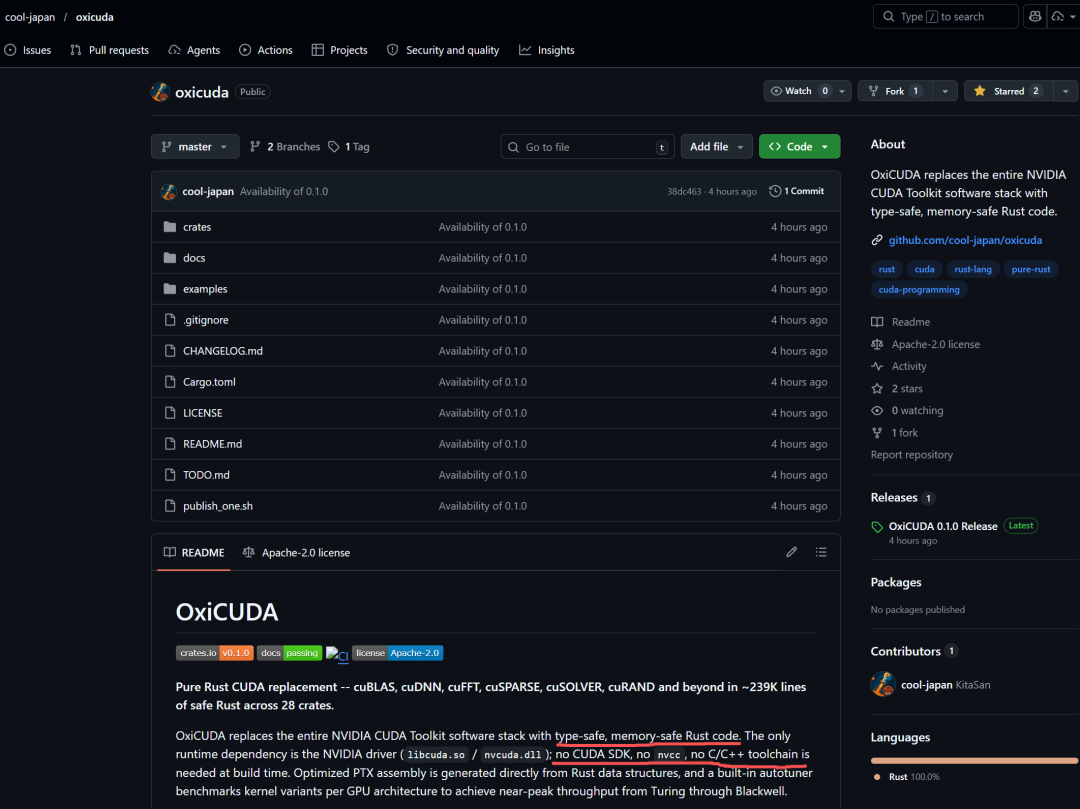This screenshot has width=1080, height=809.
Task: Click the license Apache-2.0 badge
Action: 397,653
